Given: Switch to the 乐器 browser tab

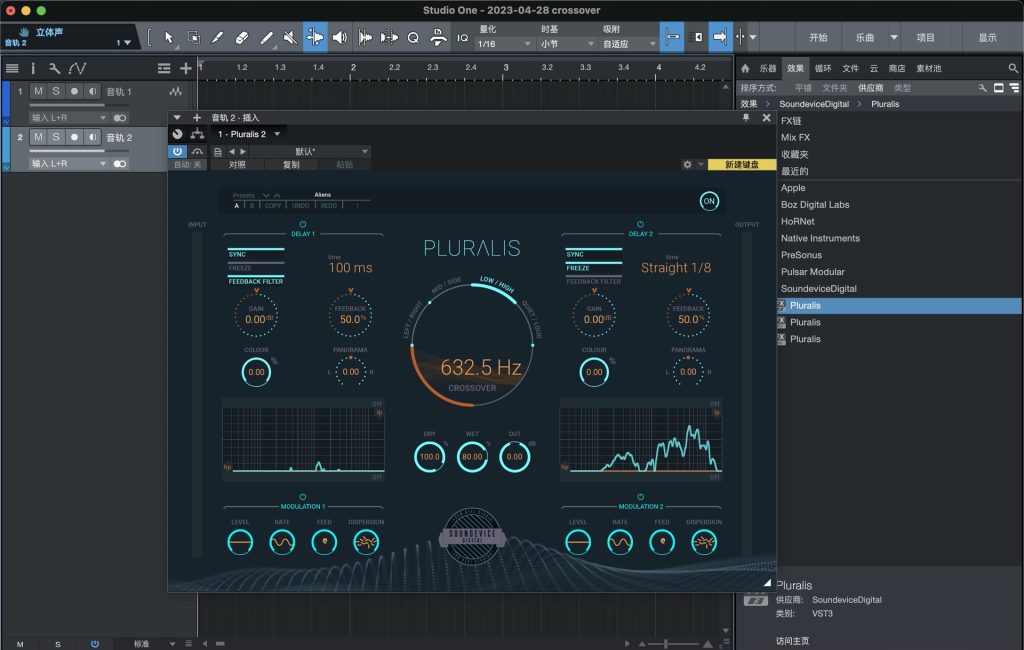Looking at the screenshot, I should pos(768,68).
